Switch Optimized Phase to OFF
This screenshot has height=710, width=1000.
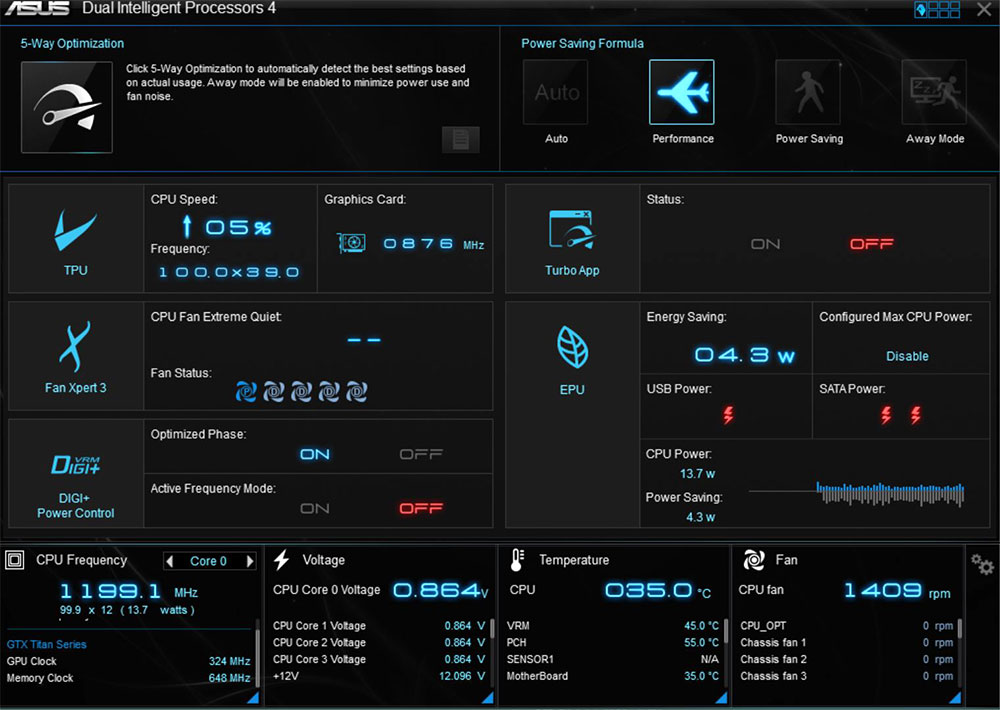coord(421,454)
